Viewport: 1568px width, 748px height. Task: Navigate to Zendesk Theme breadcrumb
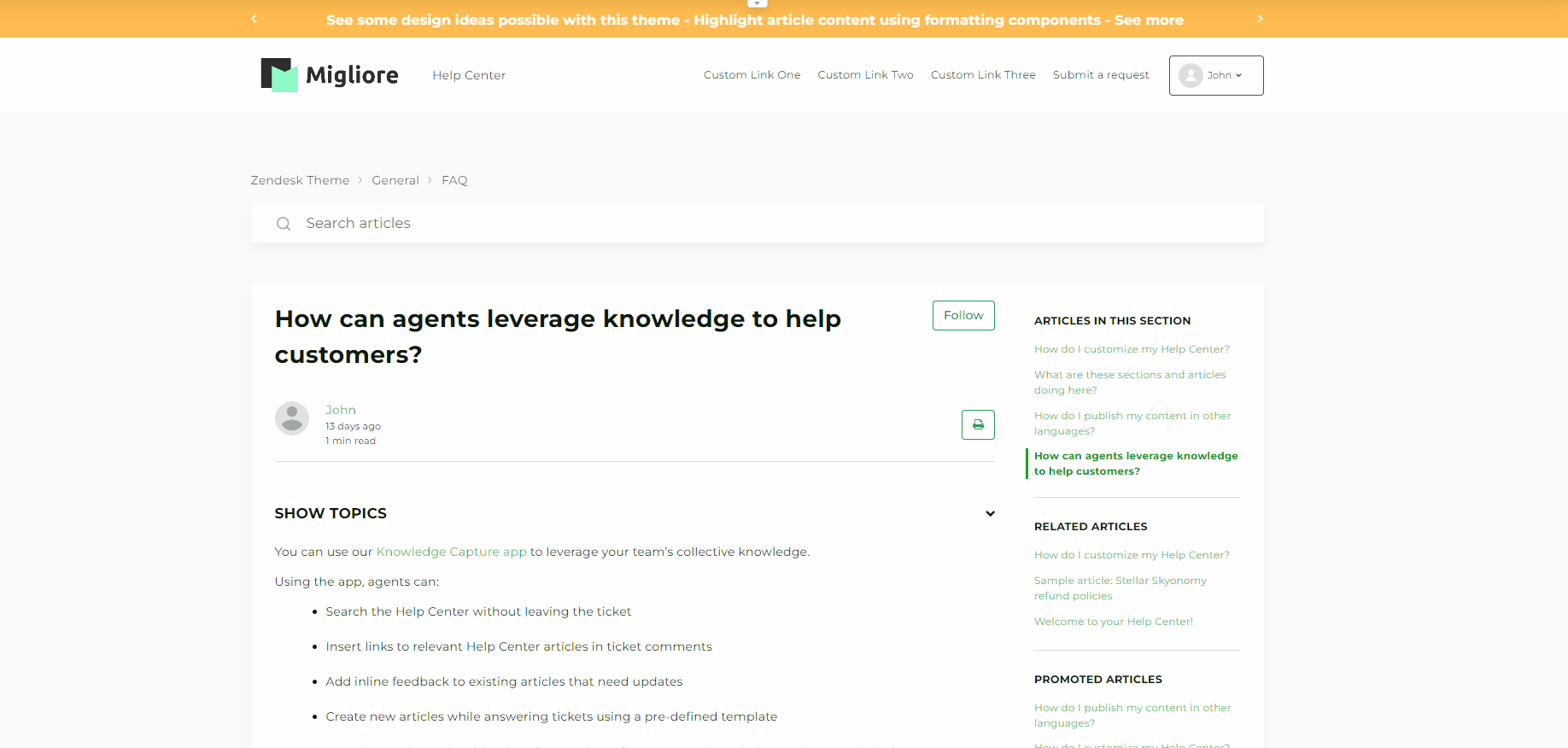(300, 180)
